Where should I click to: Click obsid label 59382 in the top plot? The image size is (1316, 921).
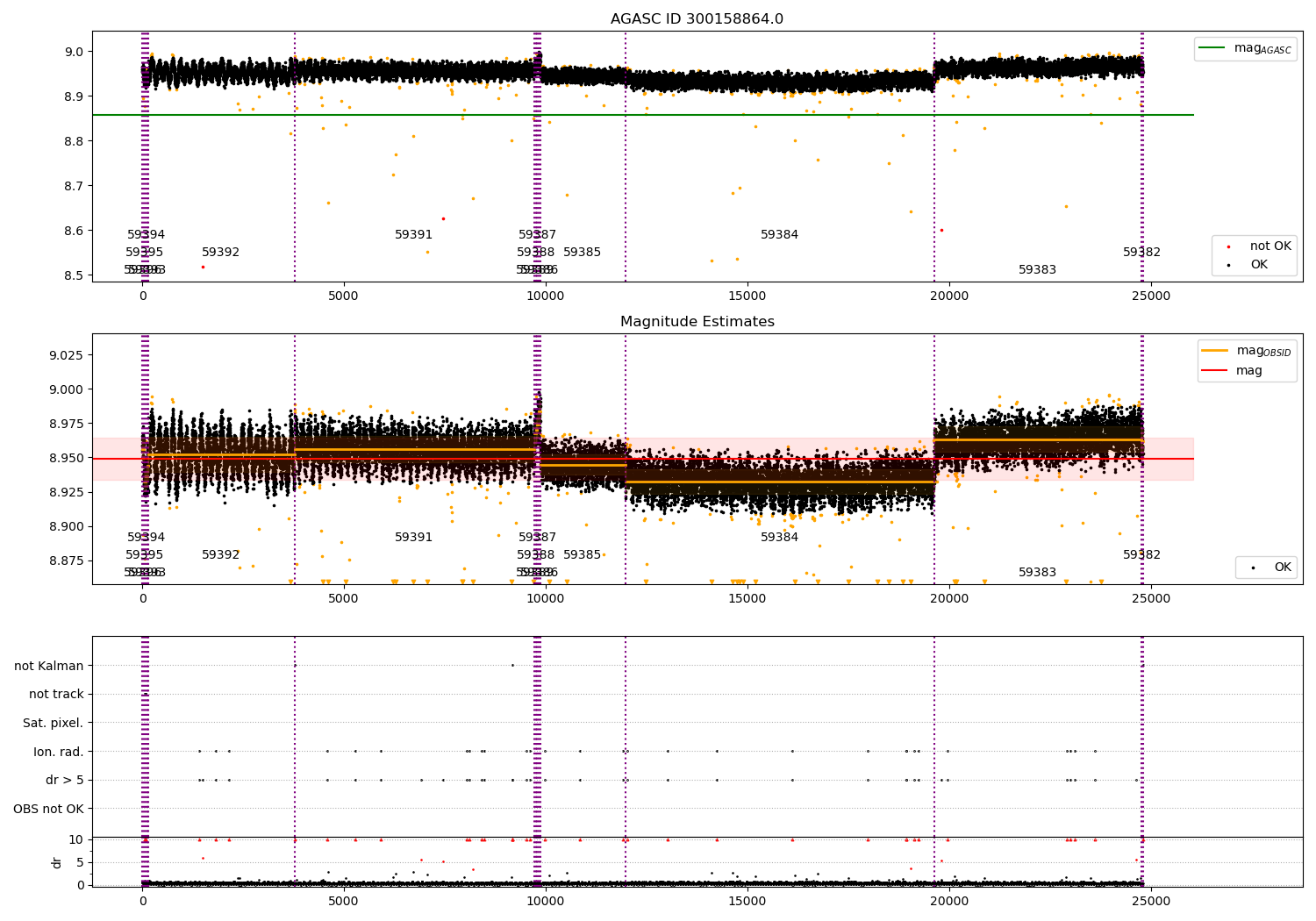click(x=1141, y=253)
